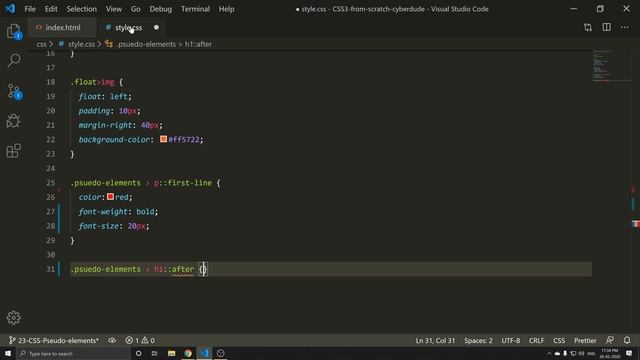
Task: Click the feedback icon in status bar
Action: tap(610, 340)
